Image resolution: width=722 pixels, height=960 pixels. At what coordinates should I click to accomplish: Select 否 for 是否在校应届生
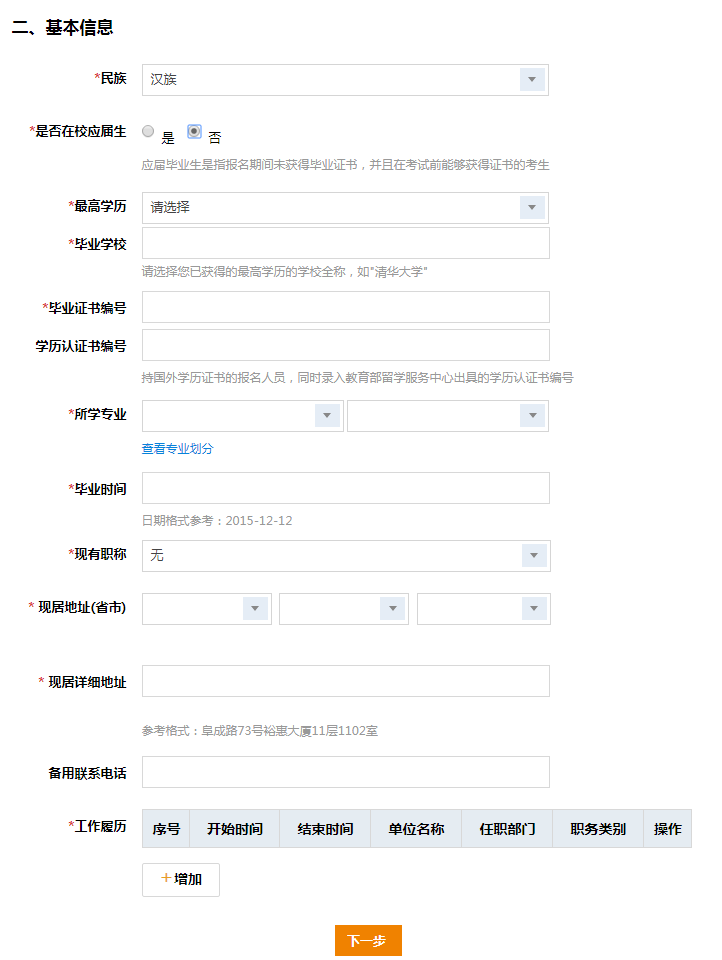194,131
